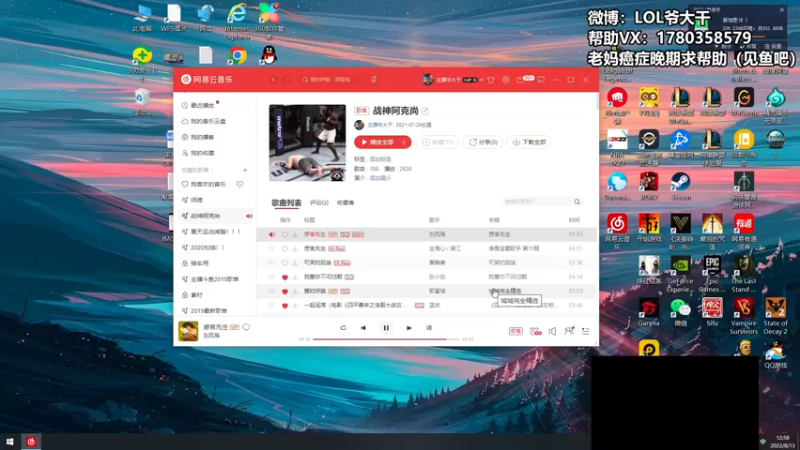Click the edit icon beside playlist title 战神阿克尚
Viewport: 800px width, 450px height.
425,111
